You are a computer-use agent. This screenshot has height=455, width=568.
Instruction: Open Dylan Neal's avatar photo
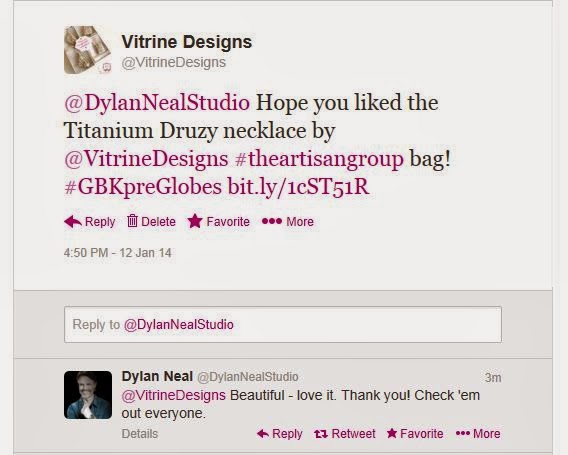[x=88, y=395]
